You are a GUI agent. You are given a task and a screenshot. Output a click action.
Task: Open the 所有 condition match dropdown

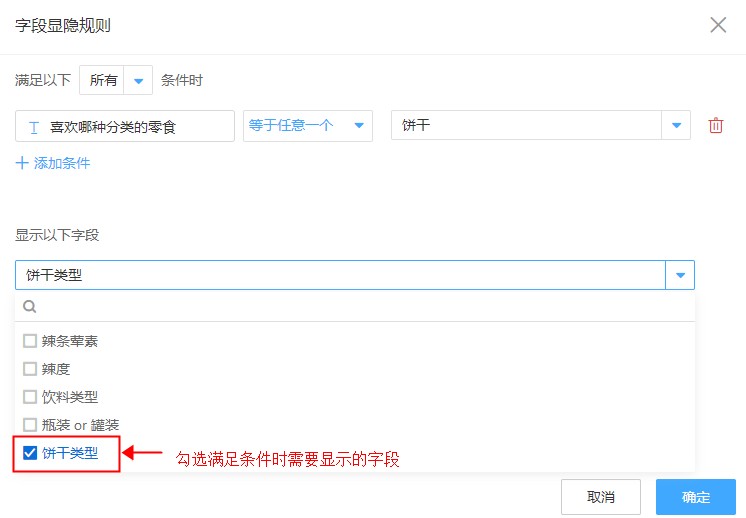(138, 80)
